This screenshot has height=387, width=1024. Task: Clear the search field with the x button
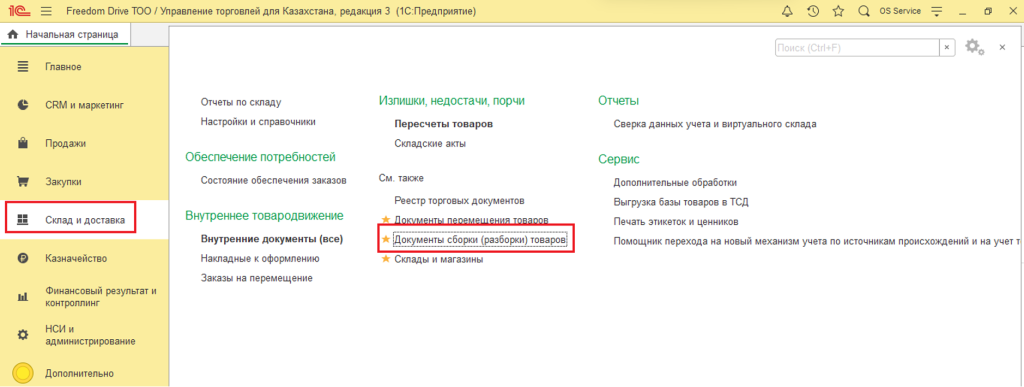948,48
